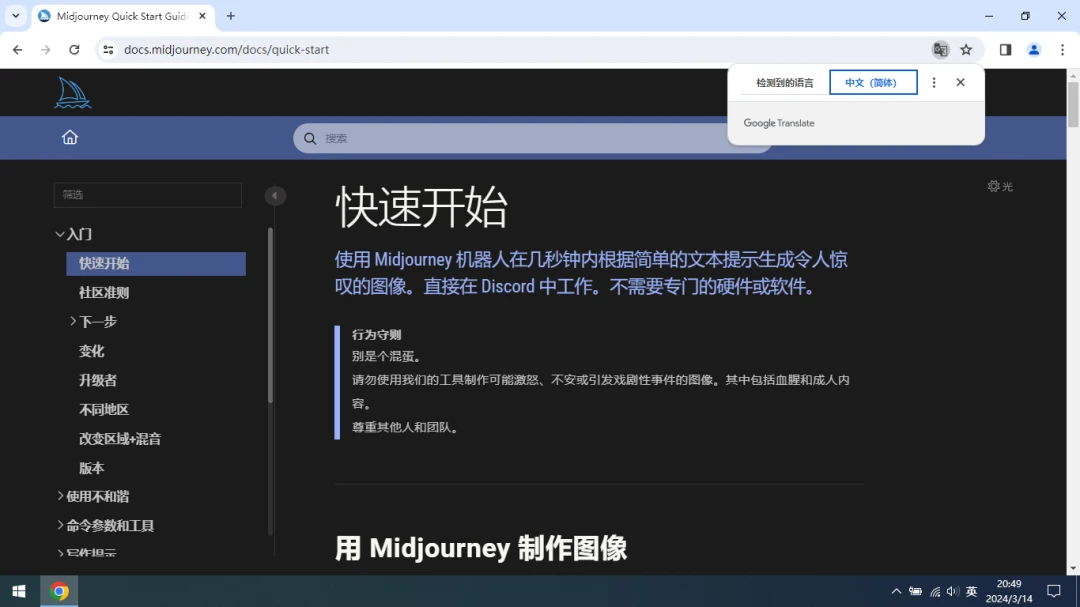Click the sidebar scrollbar
The width and height of the screenshot is (1080, 607).
270,315
